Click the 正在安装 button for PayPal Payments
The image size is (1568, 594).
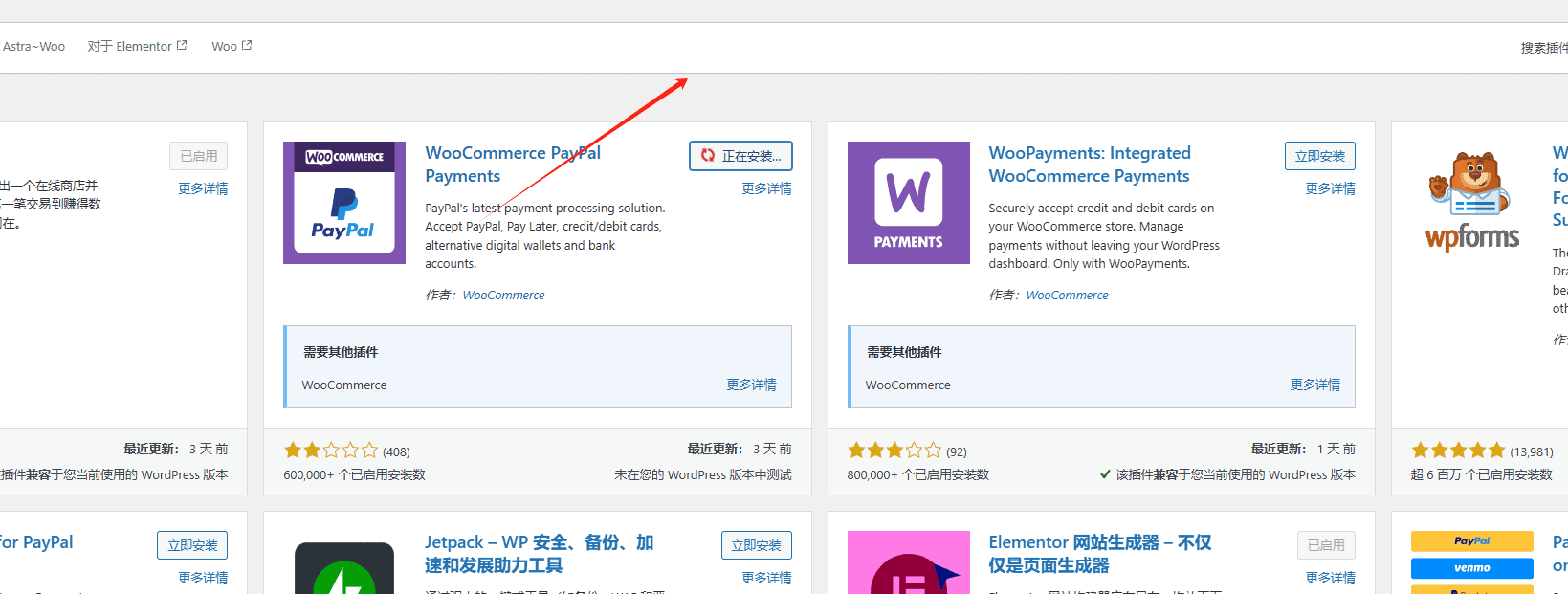(x=740, y=156)
